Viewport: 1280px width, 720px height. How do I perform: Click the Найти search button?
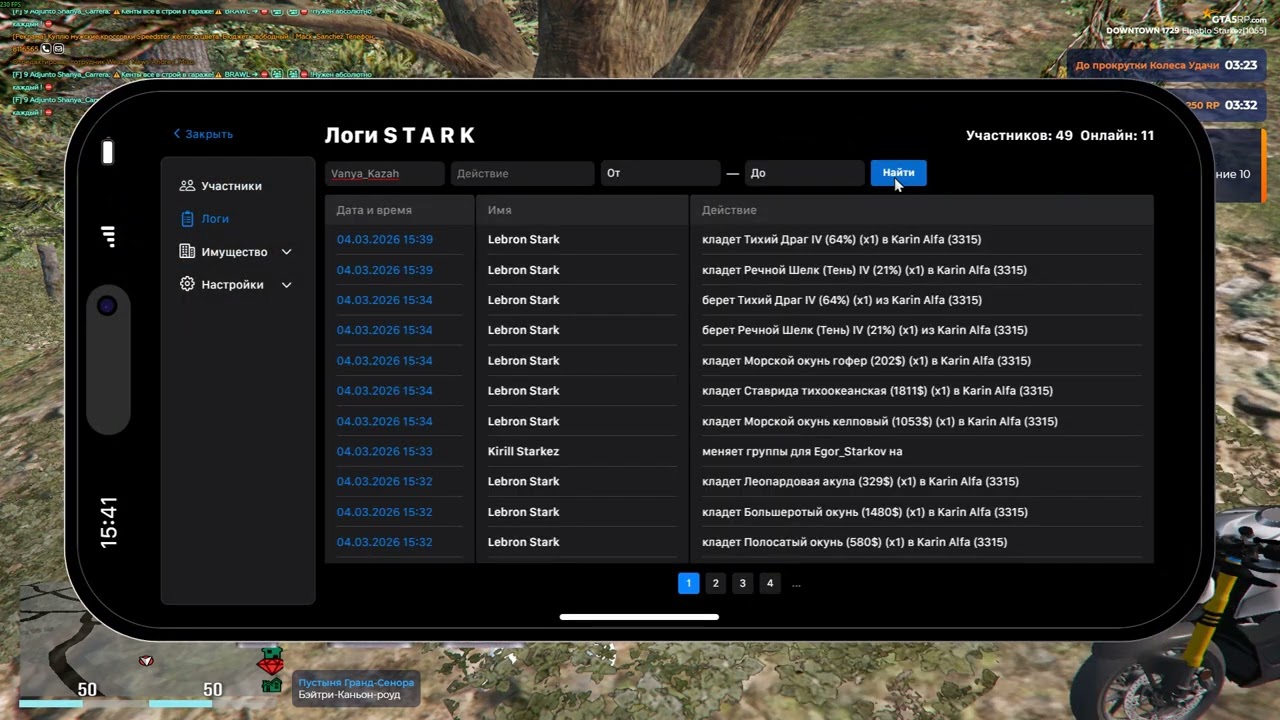[x=898, y=173]
